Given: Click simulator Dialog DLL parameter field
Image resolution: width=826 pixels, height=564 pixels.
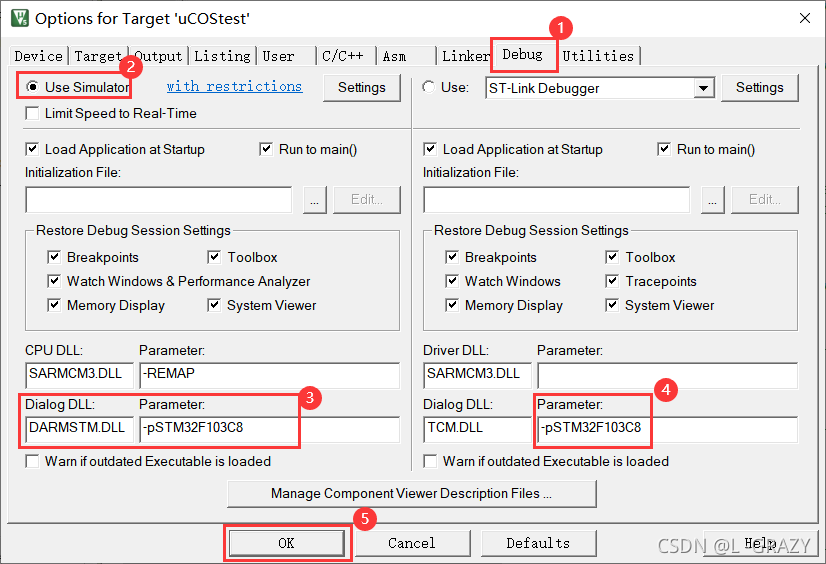Looking at the screenshot, I should pos(269,429).
